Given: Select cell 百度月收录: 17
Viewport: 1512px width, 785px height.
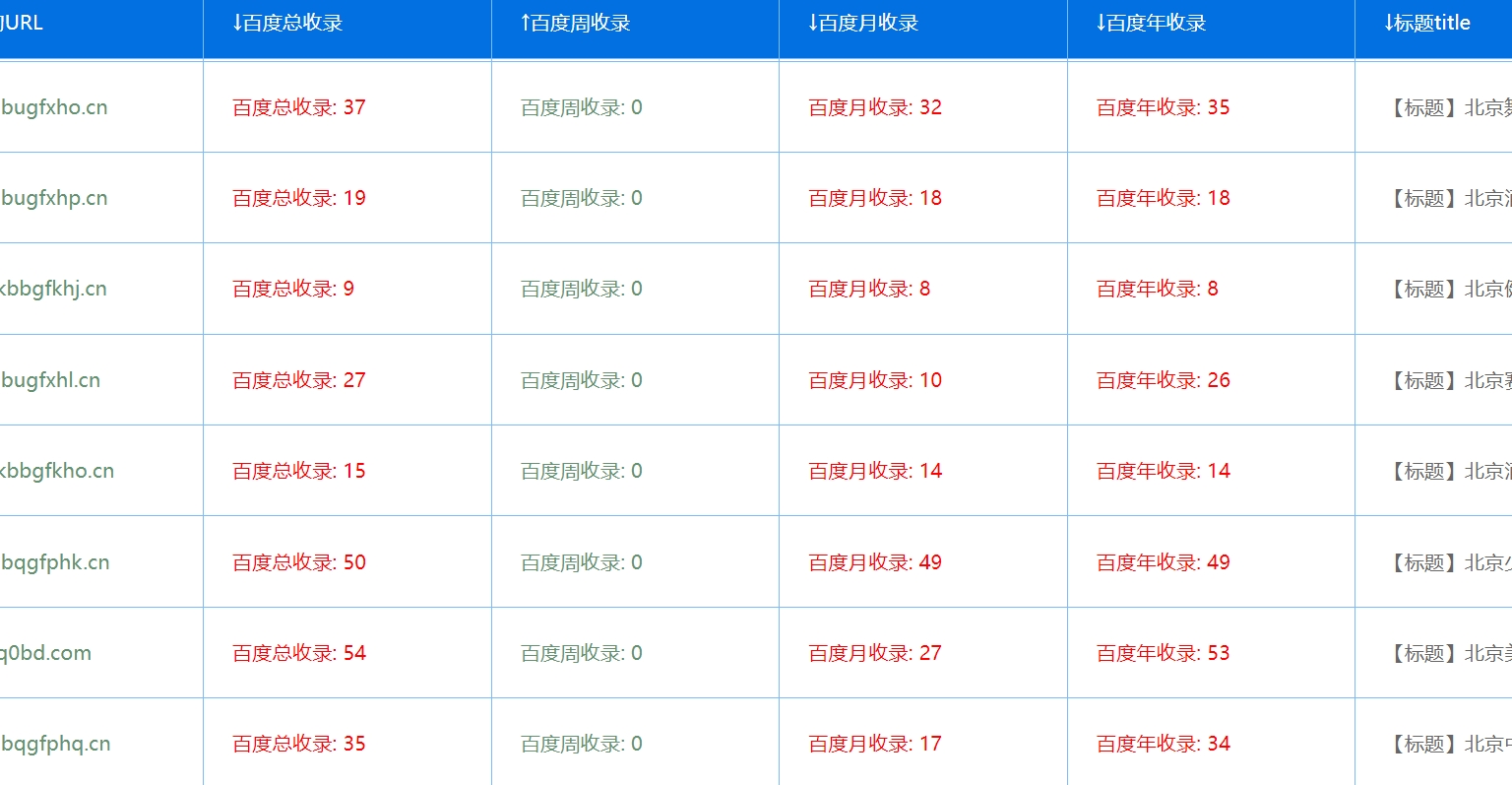Looking at the screenshot, I should [x=875, y=744].
